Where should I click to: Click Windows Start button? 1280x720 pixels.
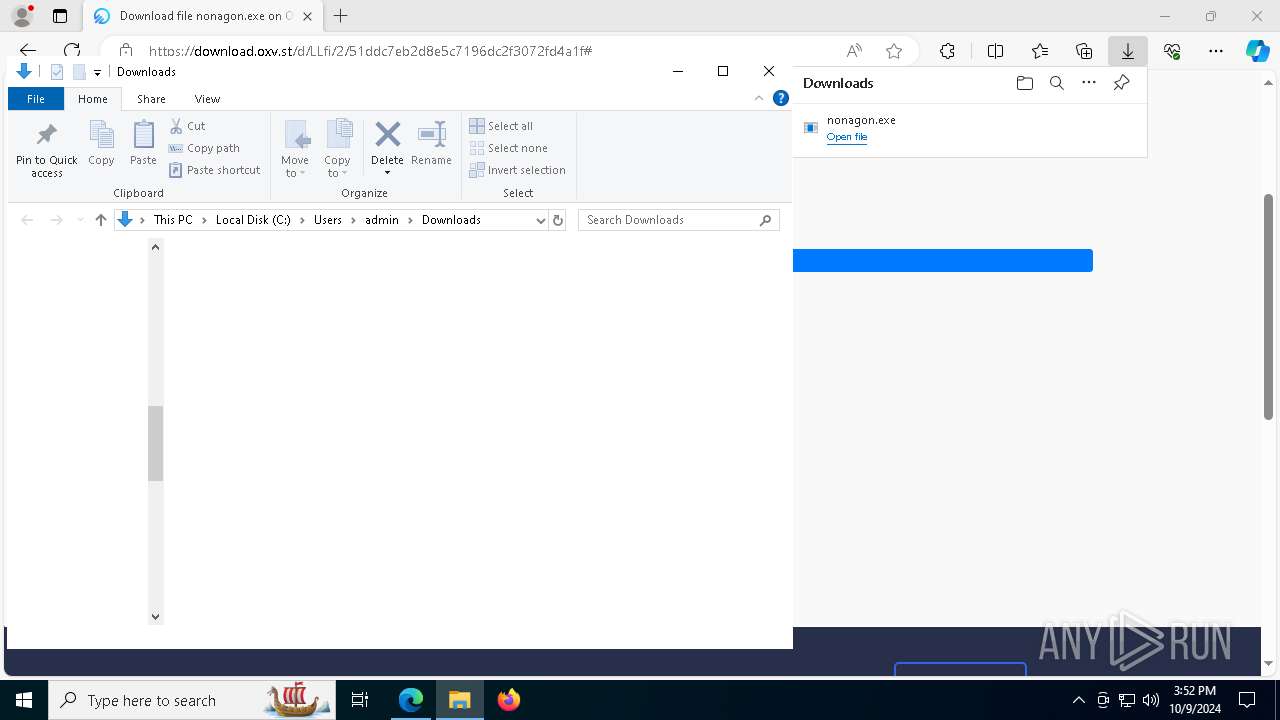24,700
